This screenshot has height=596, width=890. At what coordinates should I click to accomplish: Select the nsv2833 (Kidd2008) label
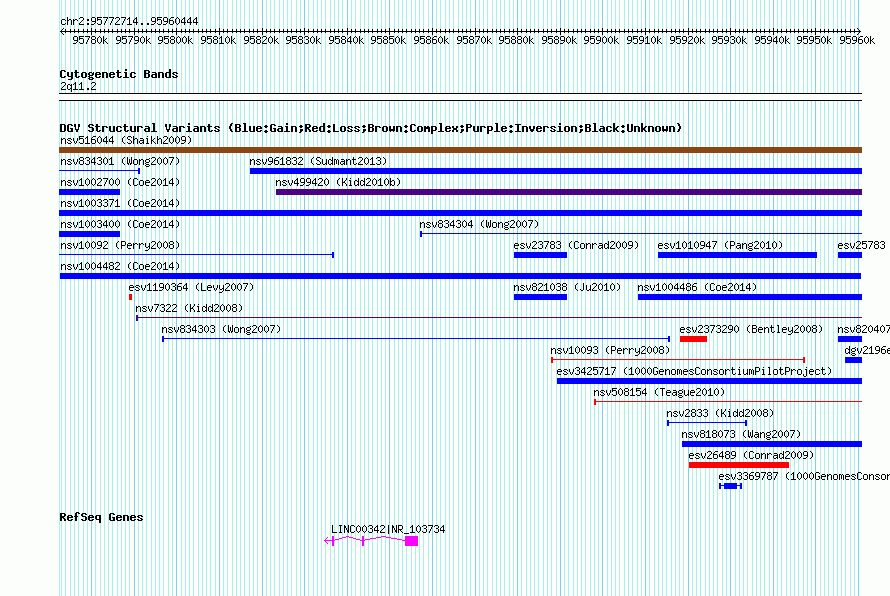720,413
